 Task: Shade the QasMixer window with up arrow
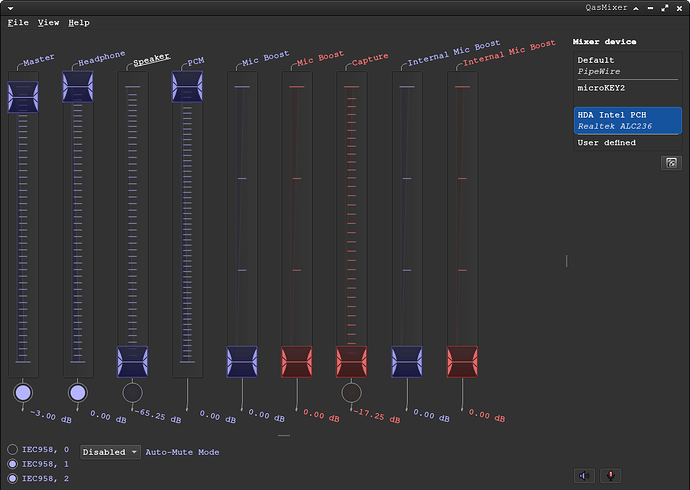click(636, 8)
